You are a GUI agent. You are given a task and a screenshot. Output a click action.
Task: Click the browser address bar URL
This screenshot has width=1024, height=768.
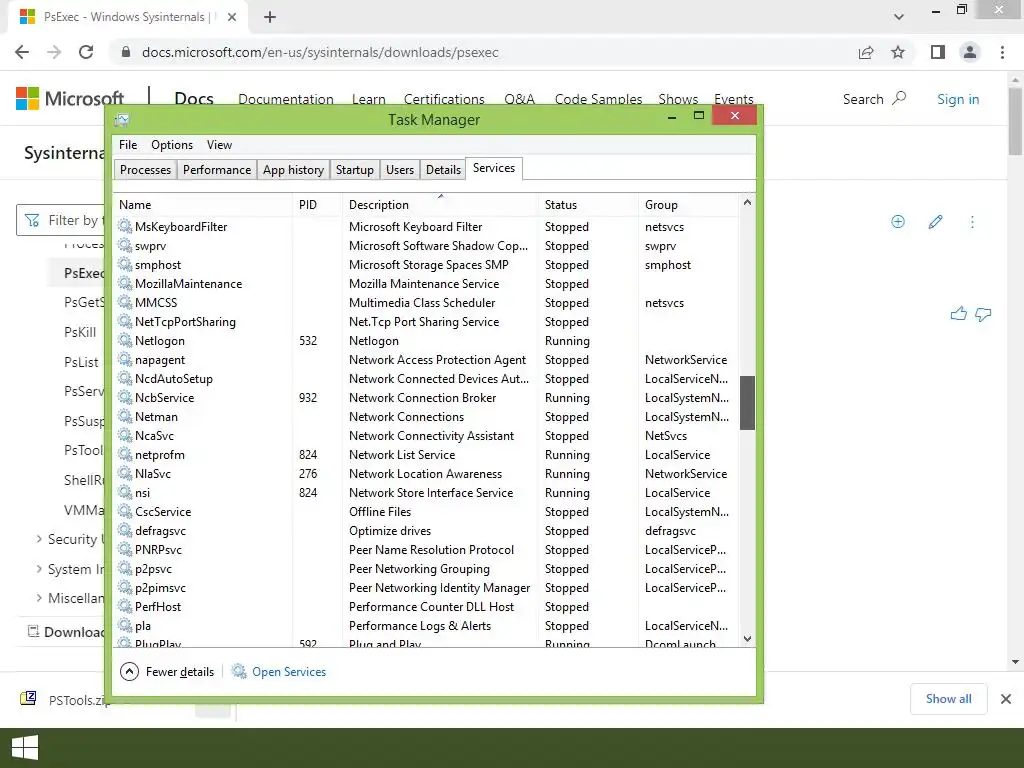[x=320, y=52]
